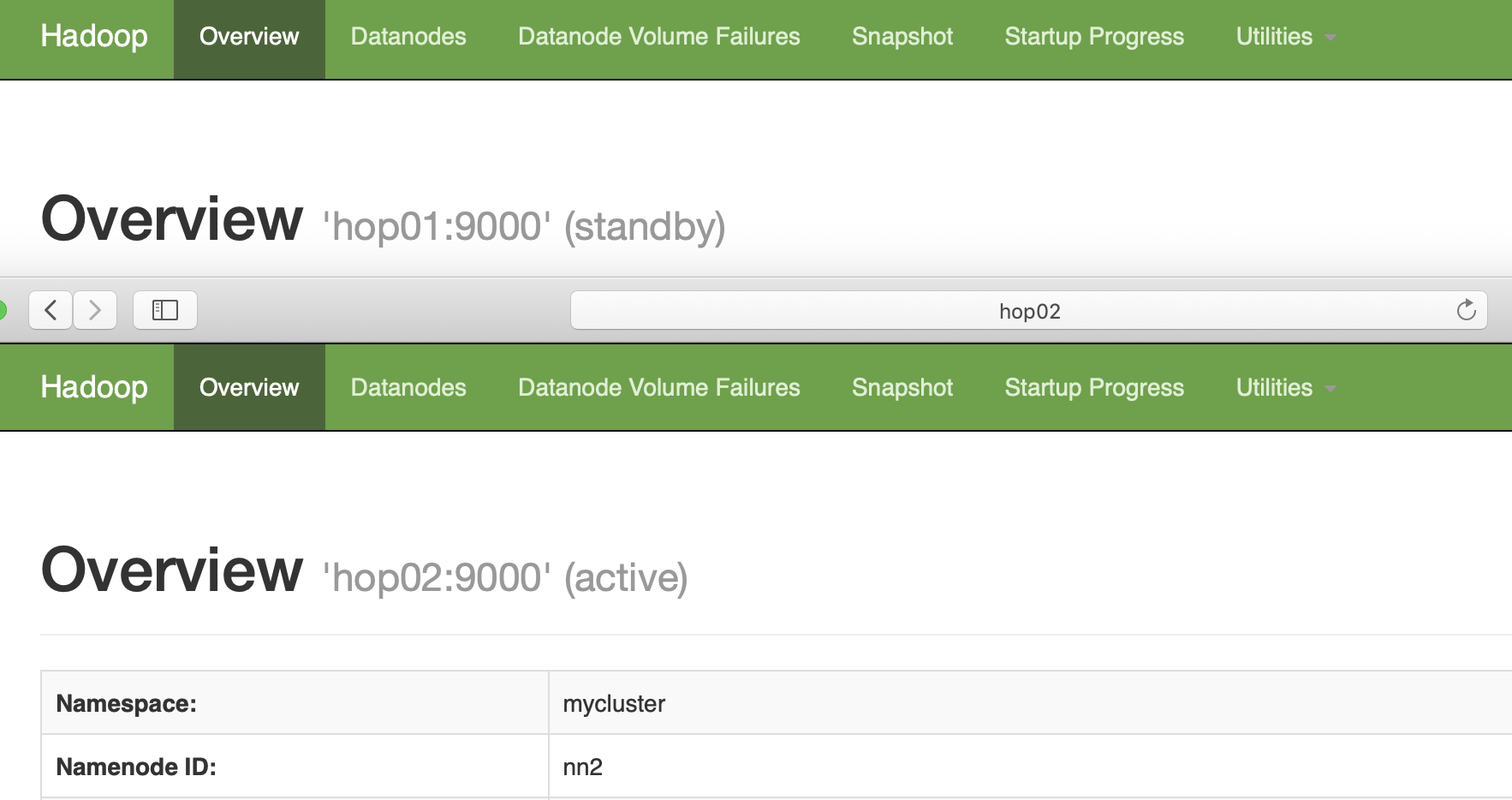Open Utilities dropdown in top Hadoop navbar
This screenshot has height=800, width=1512.
[x=1286, y=37]
